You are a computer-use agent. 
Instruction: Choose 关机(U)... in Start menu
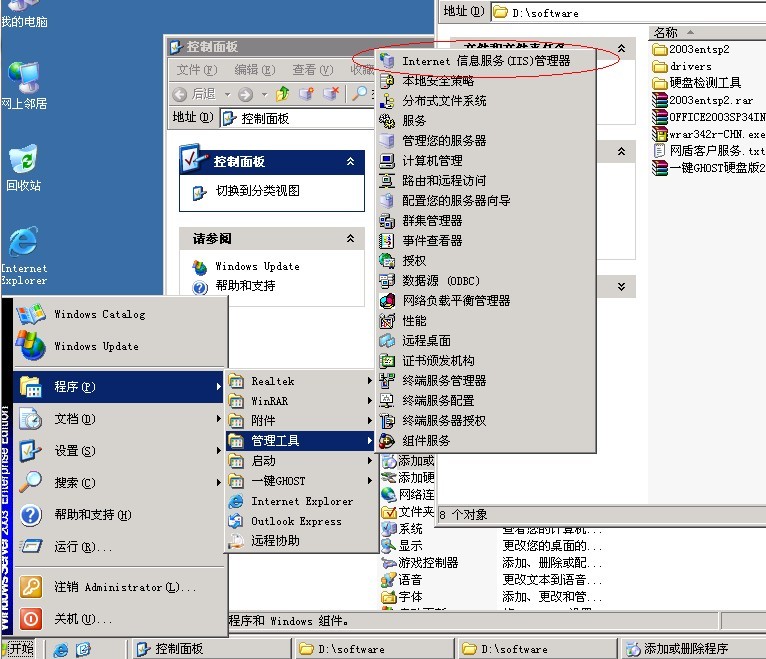coord(119,619)
